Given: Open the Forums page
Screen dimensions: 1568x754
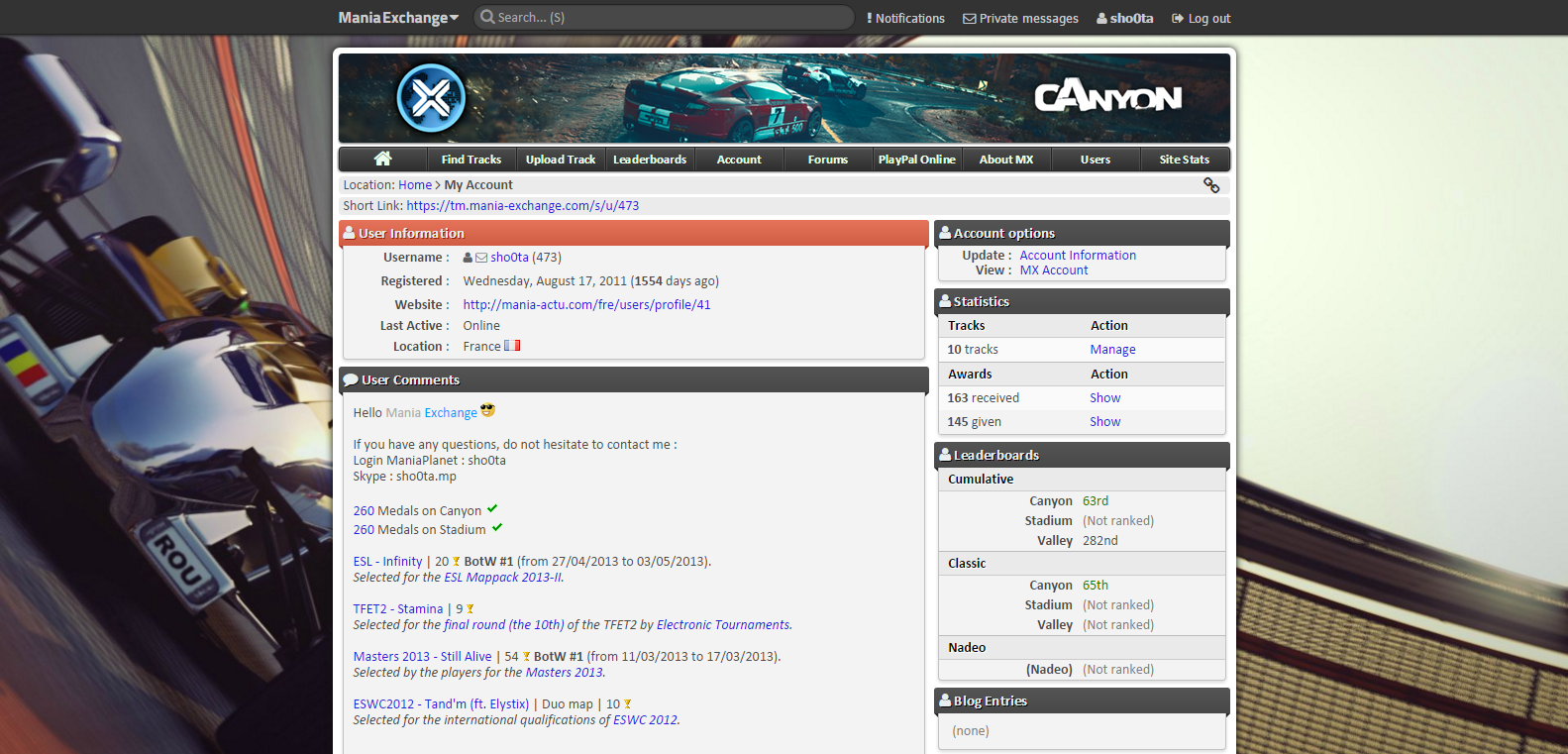Looking at the screenshot, I should 828,160.
